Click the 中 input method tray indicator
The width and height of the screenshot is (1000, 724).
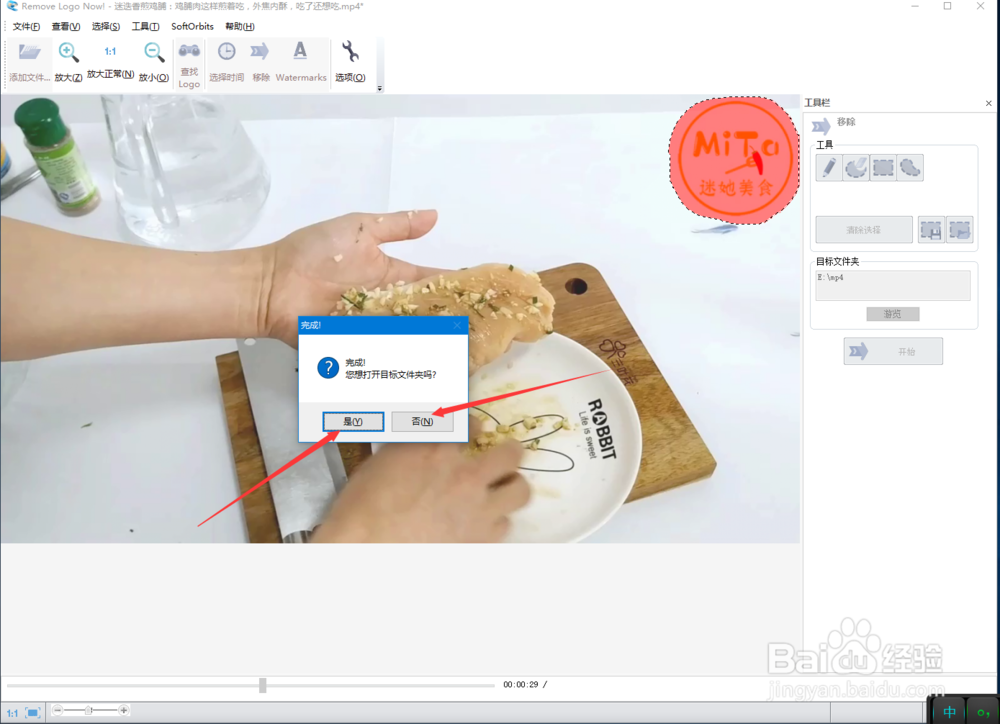click(949, 712)
